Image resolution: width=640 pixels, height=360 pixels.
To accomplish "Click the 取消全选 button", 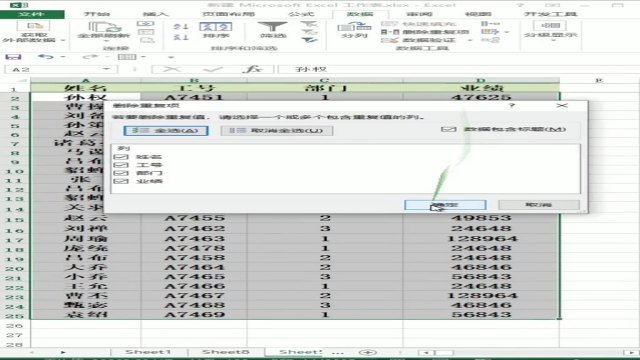I will tap(277, 131).
